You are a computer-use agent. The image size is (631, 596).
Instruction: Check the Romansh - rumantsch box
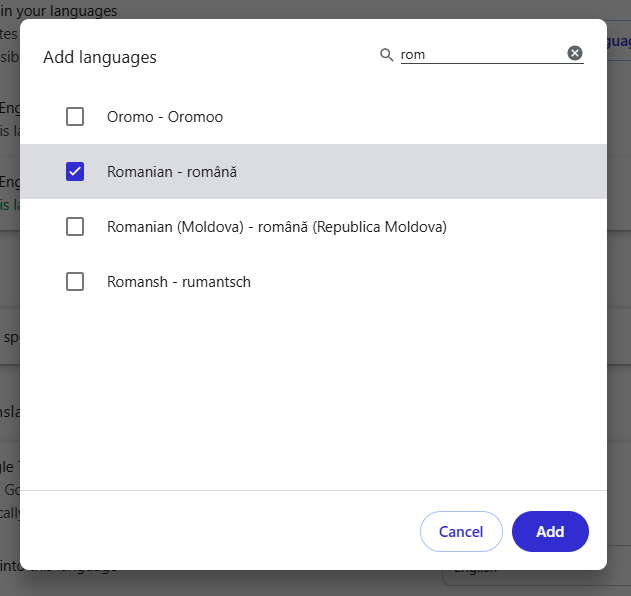pos(75,282)
